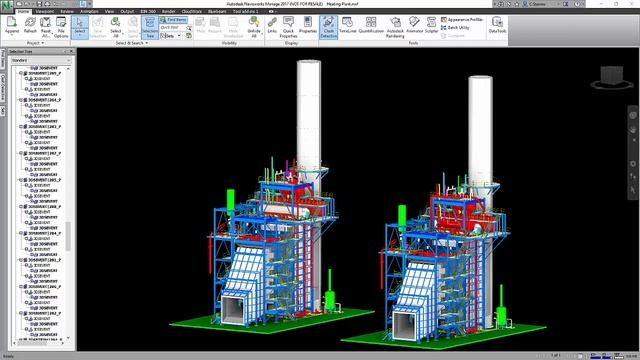Click the Unhide All icon
This screenshot has height=360, width=640.
coord(254,22)
